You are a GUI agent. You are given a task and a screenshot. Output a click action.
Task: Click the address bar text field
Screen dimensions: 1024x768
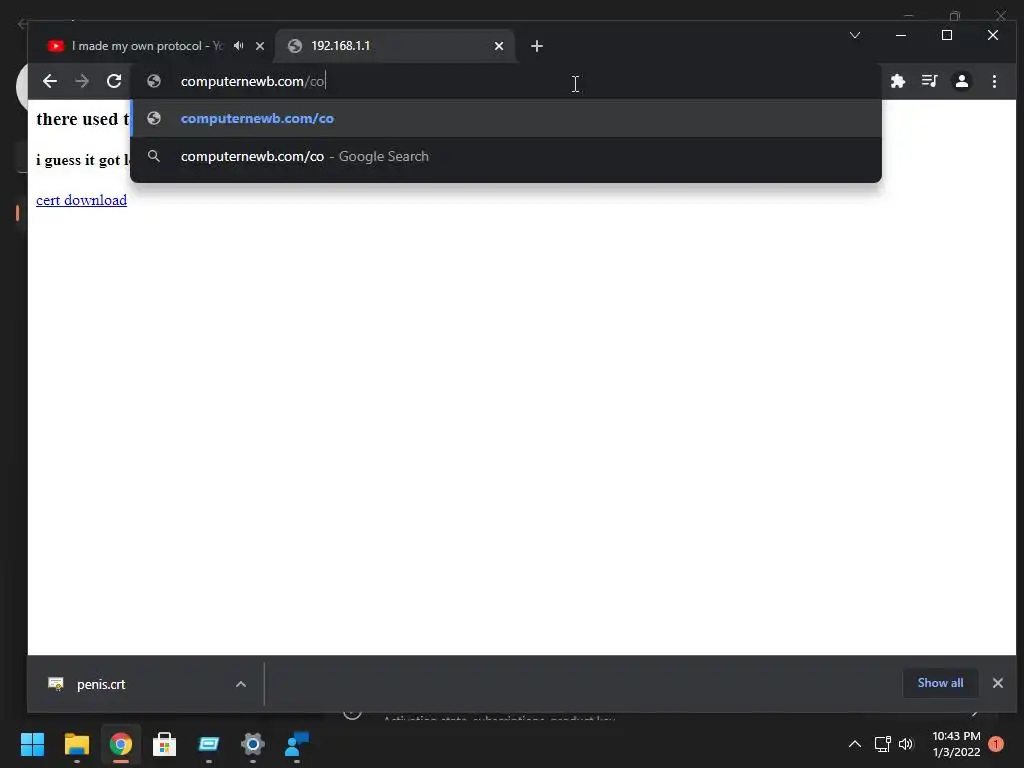[505, 81]
